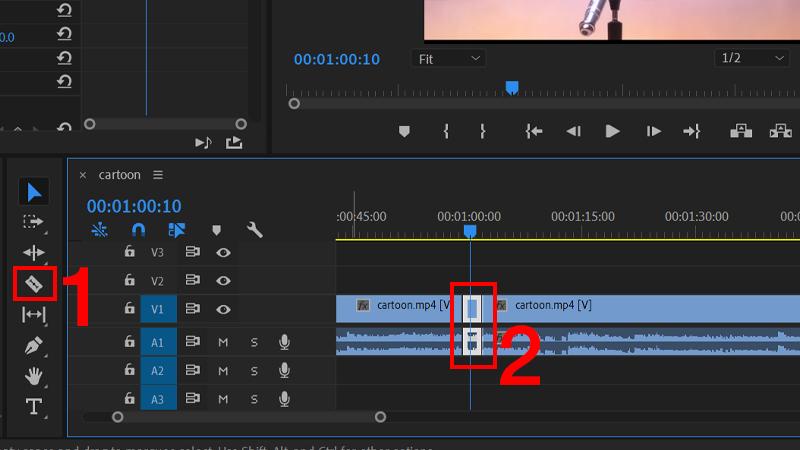Select the Razor tool

(x=34, y=284)
